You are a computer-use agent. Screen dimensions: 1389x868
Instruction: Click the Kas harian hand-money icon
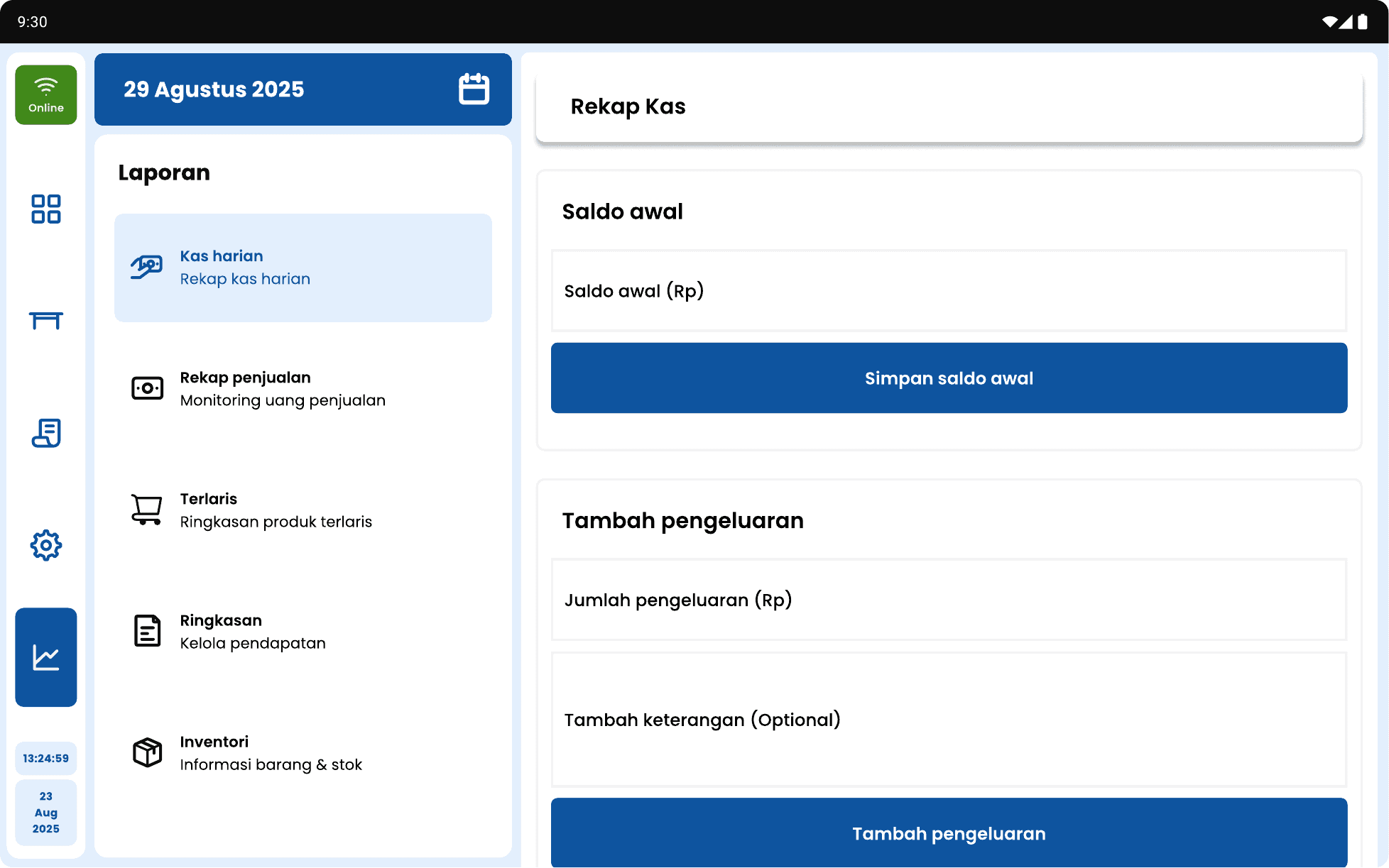(147, 268)
